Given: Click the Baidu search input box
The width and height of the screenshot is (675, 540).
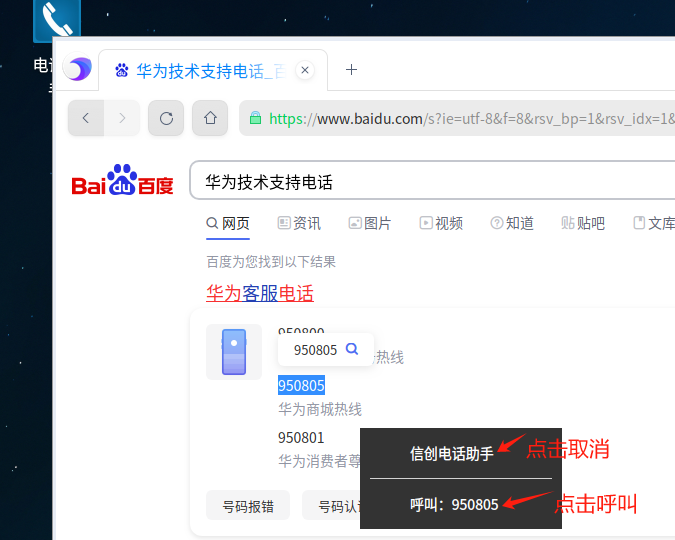Looking at the screenshot, I should coord(432,181).
